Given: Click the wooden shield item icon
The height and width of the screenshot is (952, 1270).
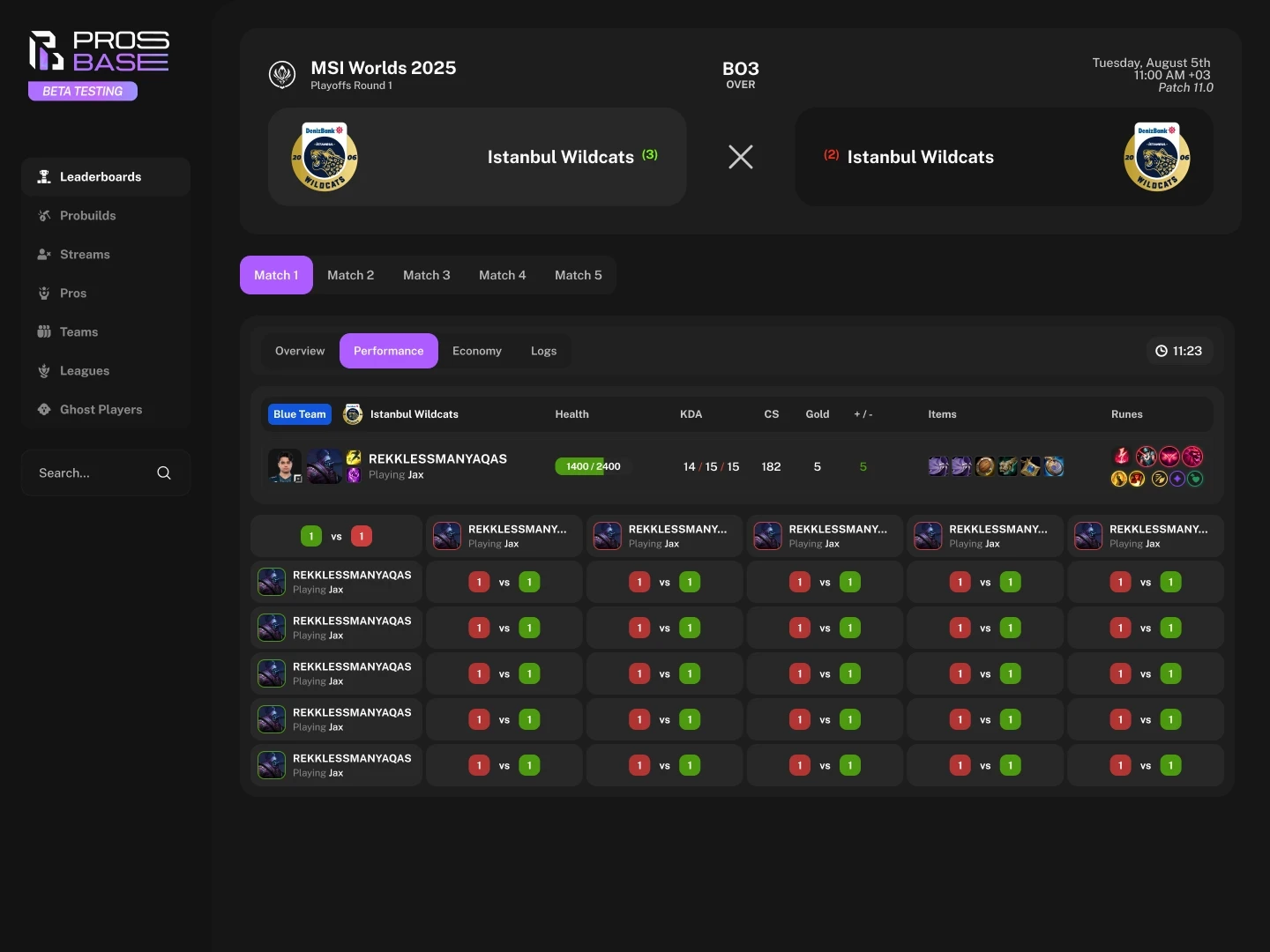Looking at the screenshot, I should click(985, 466).
